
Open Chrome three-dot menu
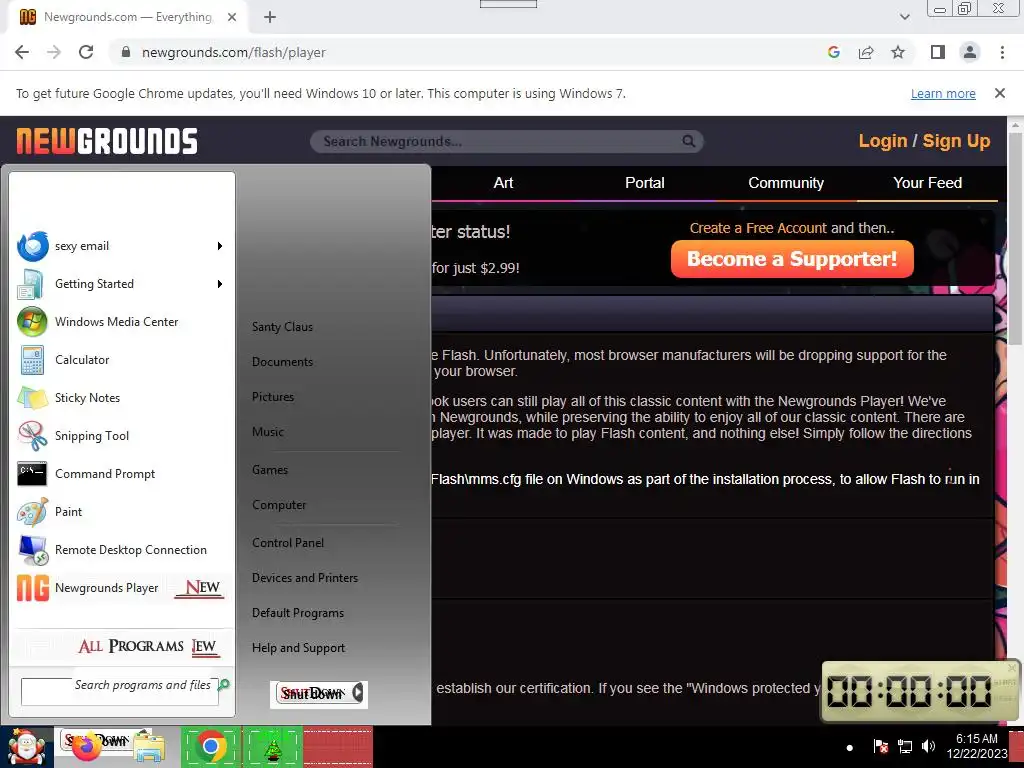point(1002,52)
